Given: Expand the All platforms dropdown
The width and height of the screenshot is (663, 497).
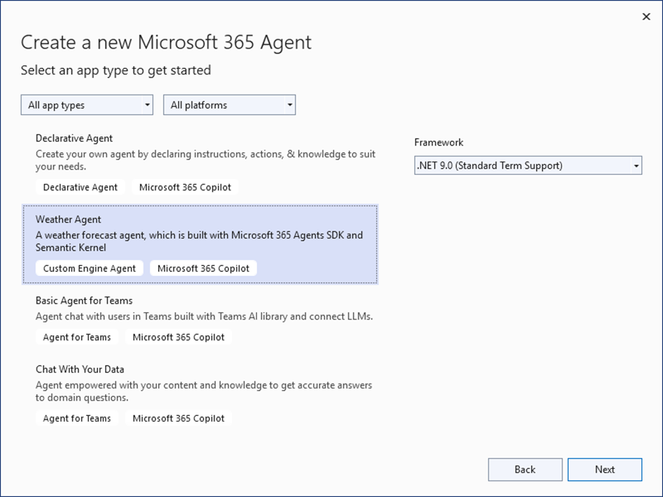Looking at the screenshot, I should click(229, 105).
